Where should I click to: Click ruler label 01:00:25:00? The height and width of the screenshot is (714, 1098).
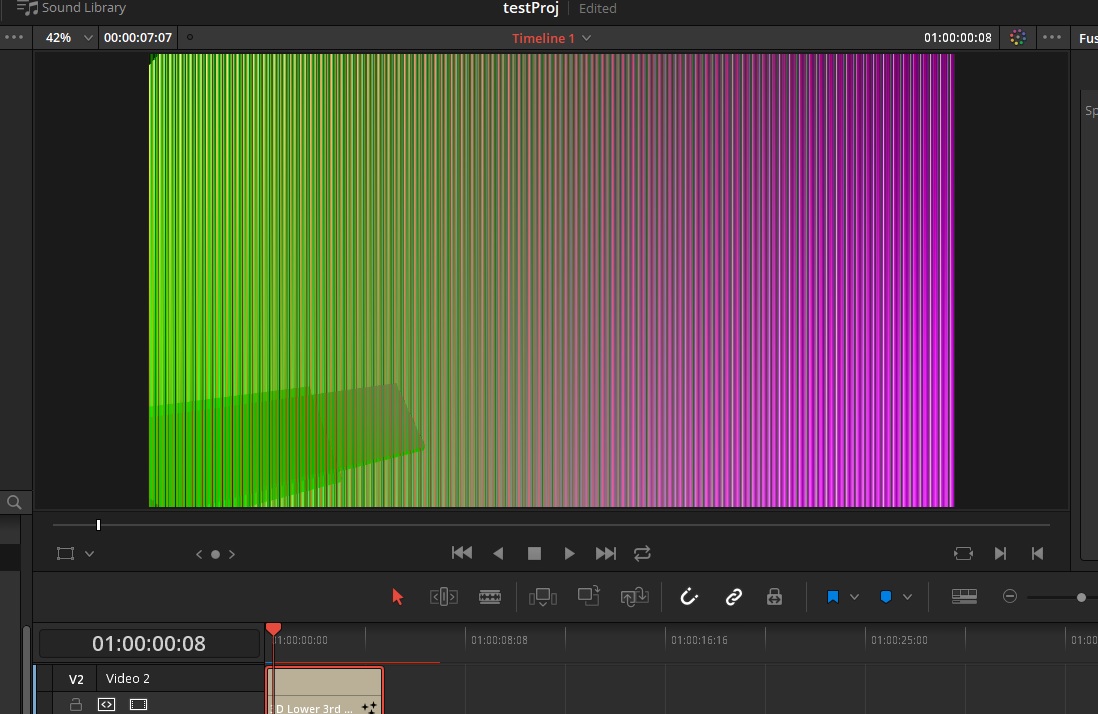click(x=899, y=640)
